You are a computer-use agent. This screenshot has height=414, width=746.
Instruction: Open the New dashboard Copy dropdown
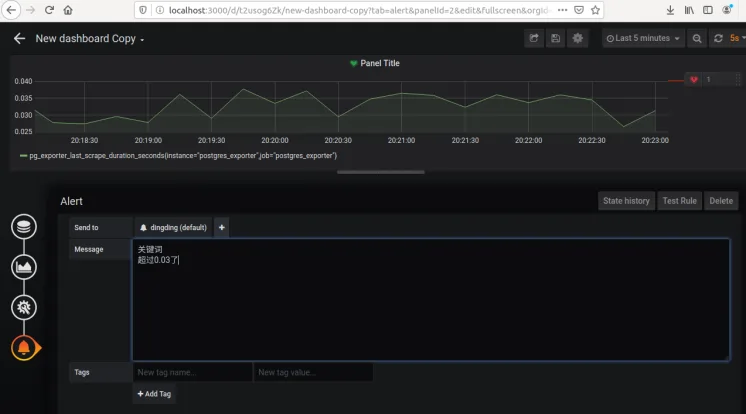(89, 39)
